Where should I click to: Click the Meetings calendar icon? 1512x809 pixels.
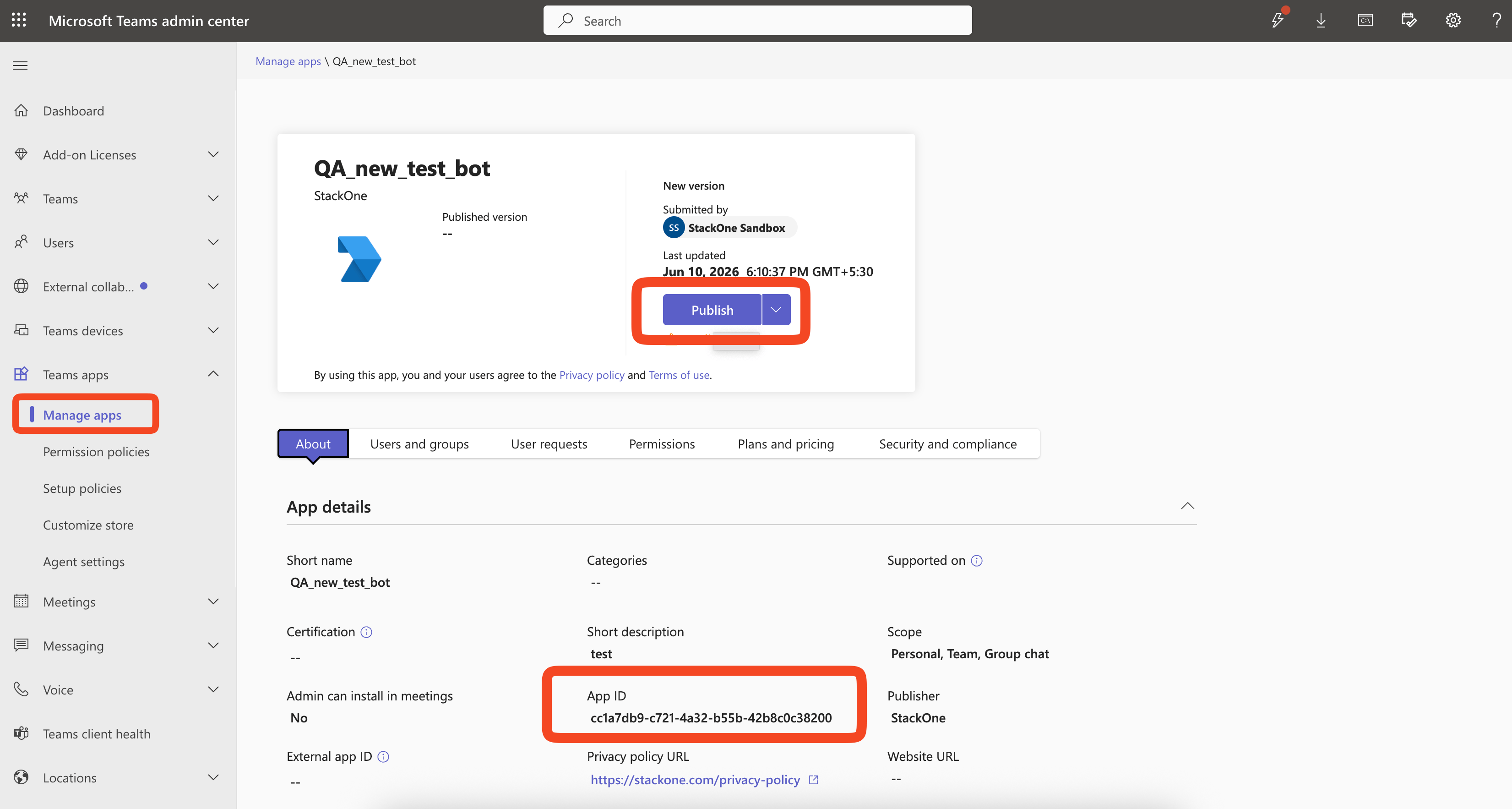point(21,601)
